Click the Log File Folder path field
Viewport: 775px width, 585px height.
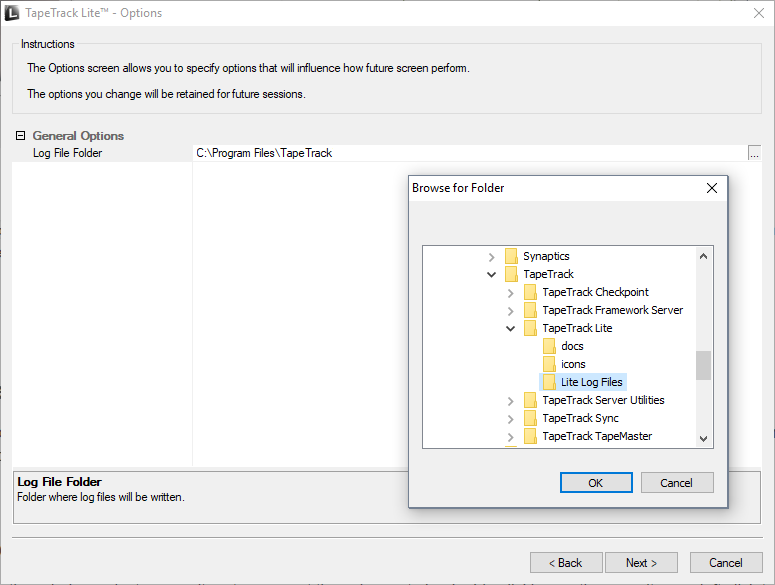tap(470, 153)
